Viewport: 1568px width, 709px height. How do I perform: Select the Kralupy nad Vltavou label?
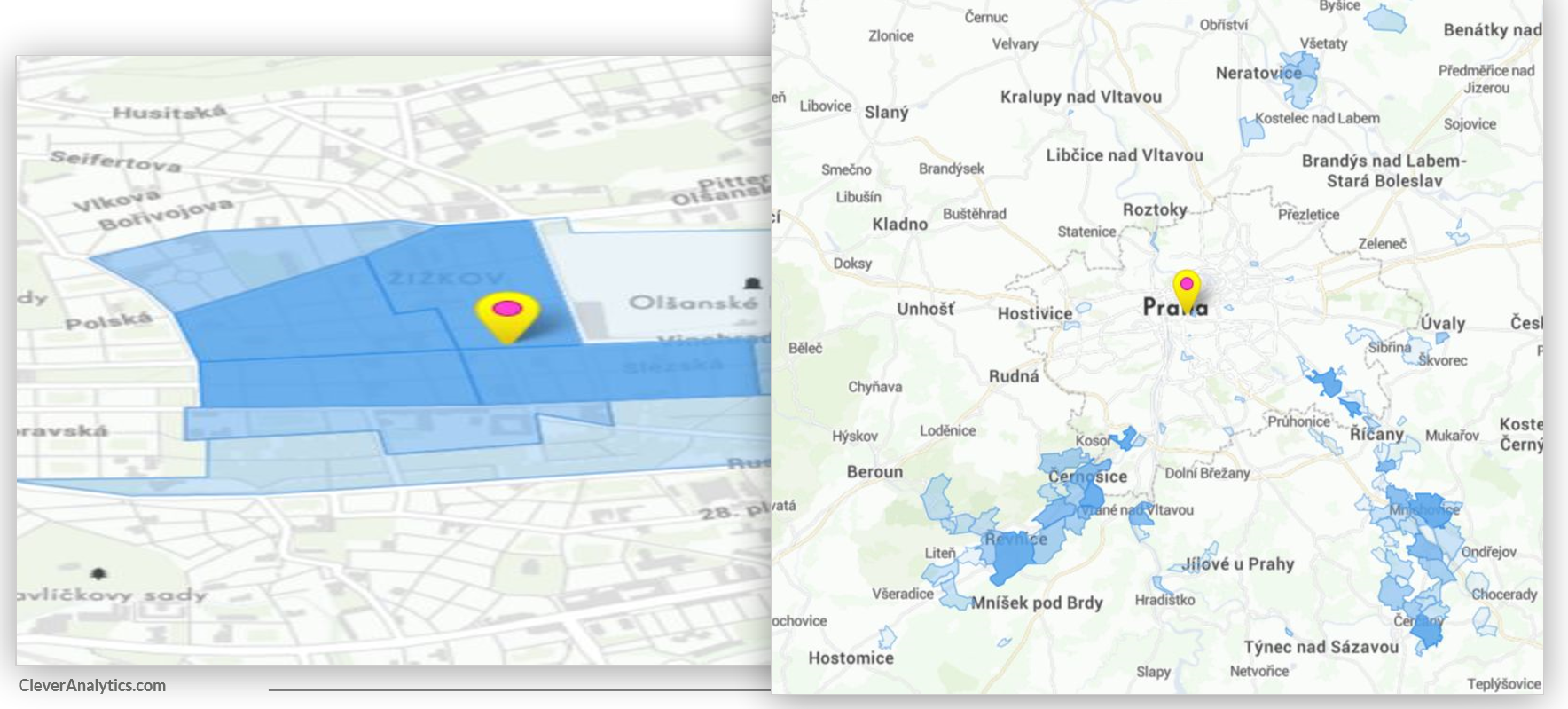[x=1080, y=97]
